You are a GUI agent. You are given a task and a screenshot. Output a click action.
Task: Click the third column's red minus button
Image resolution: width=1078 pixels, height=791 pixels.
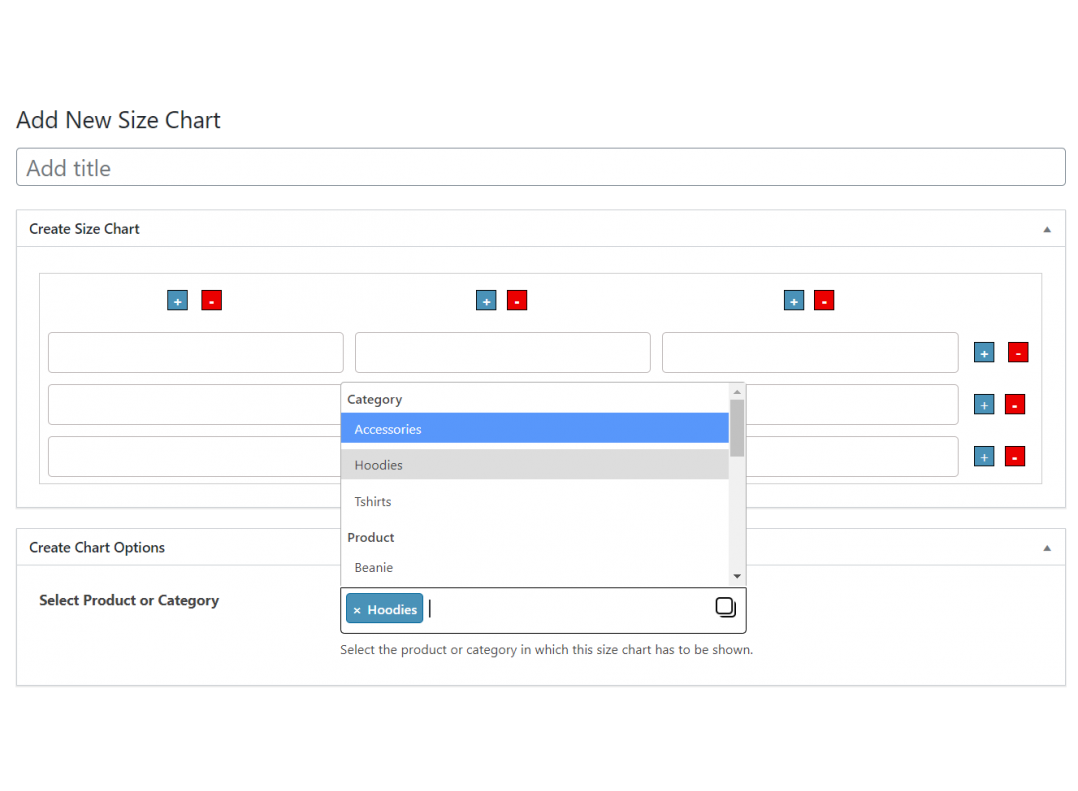pos(823,301)
